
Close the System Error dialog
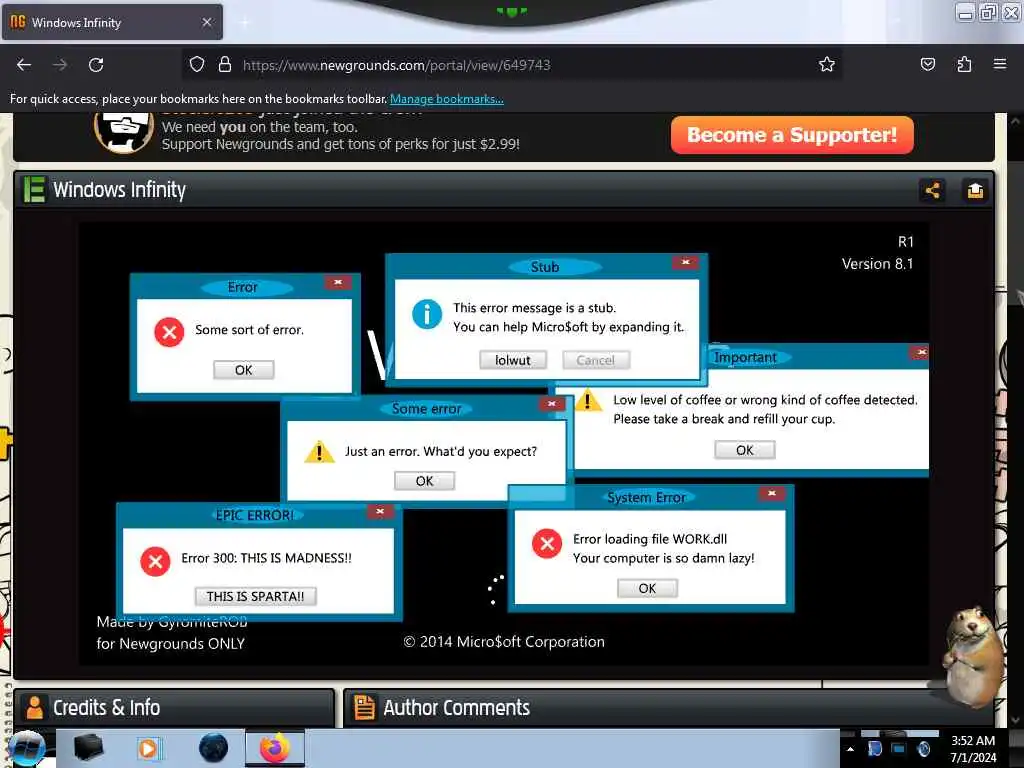[772, 494]
